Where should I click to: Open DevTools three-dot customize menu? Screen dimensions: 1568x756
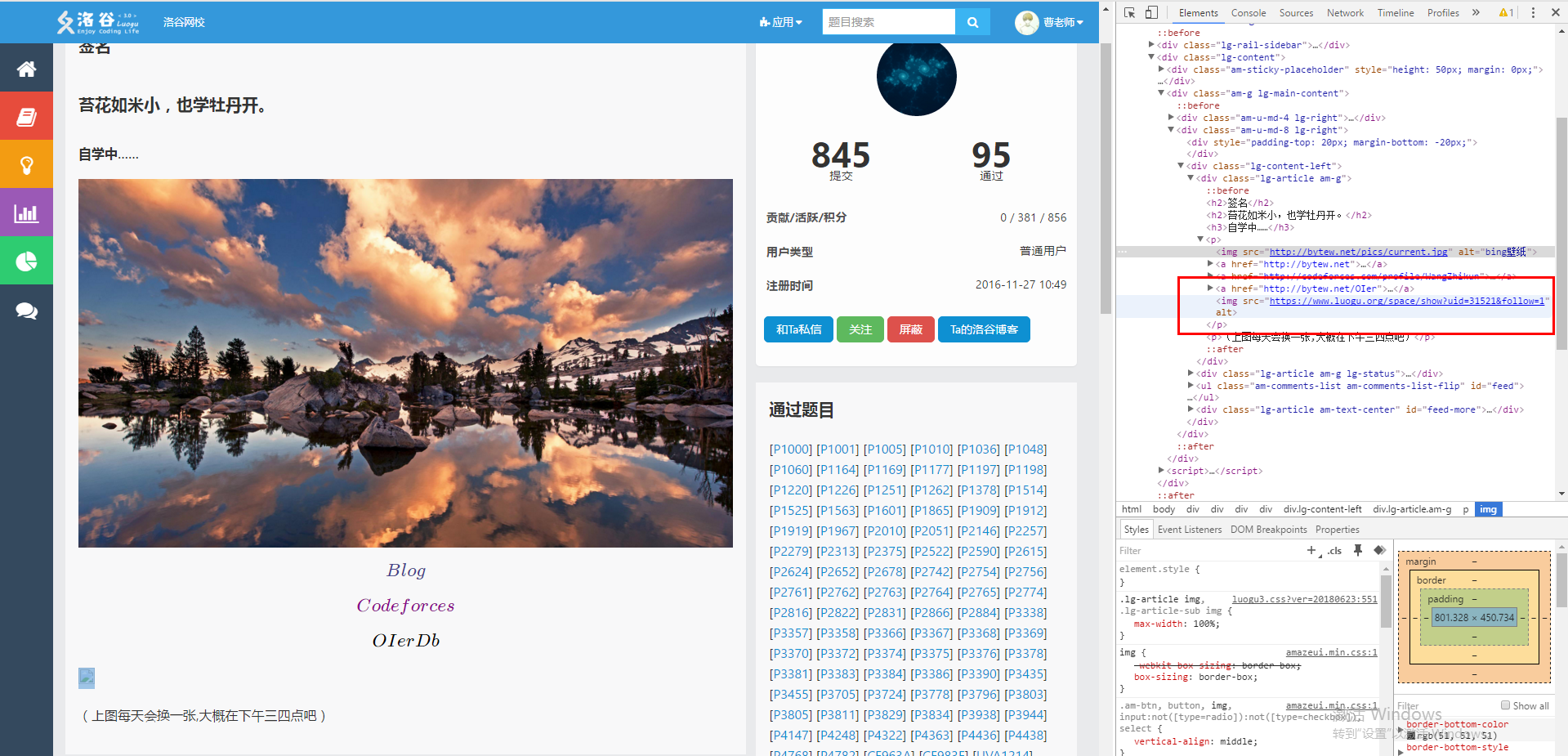tap(1533, 12)
